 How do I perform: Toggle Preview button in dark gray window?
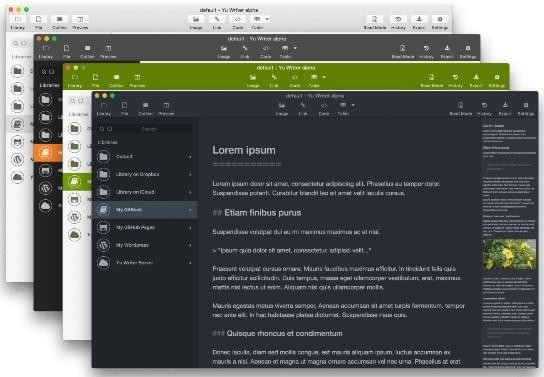(108, 48)
